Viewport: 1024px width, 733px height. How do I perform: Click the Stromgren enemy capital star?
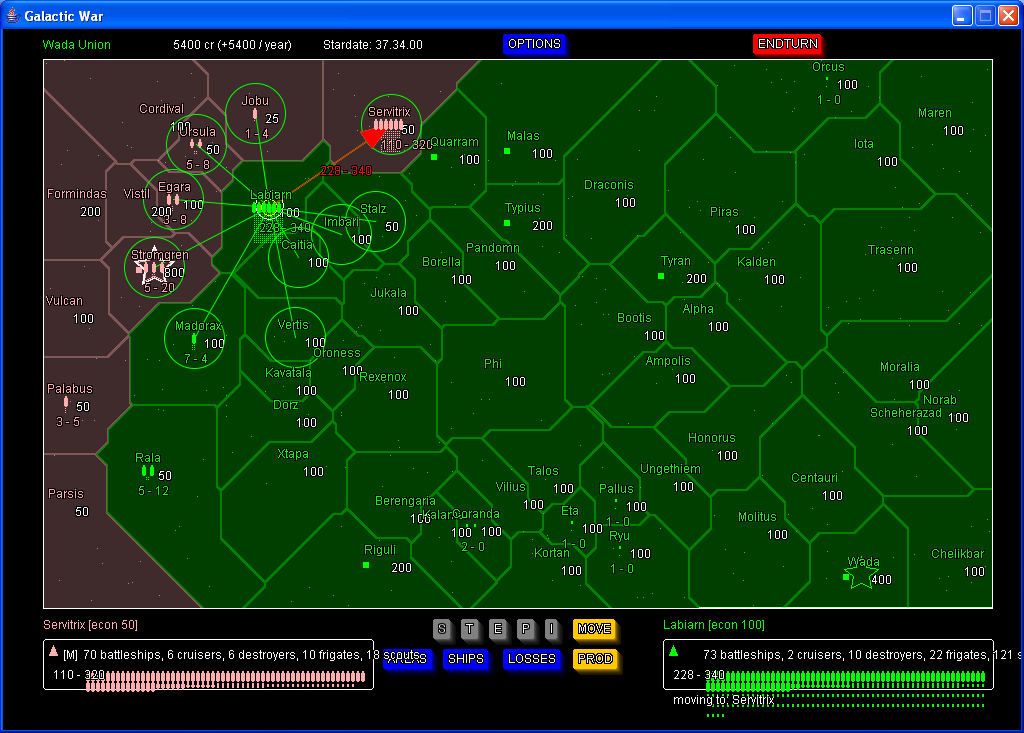pyautogui.click(x=155, y=270)
